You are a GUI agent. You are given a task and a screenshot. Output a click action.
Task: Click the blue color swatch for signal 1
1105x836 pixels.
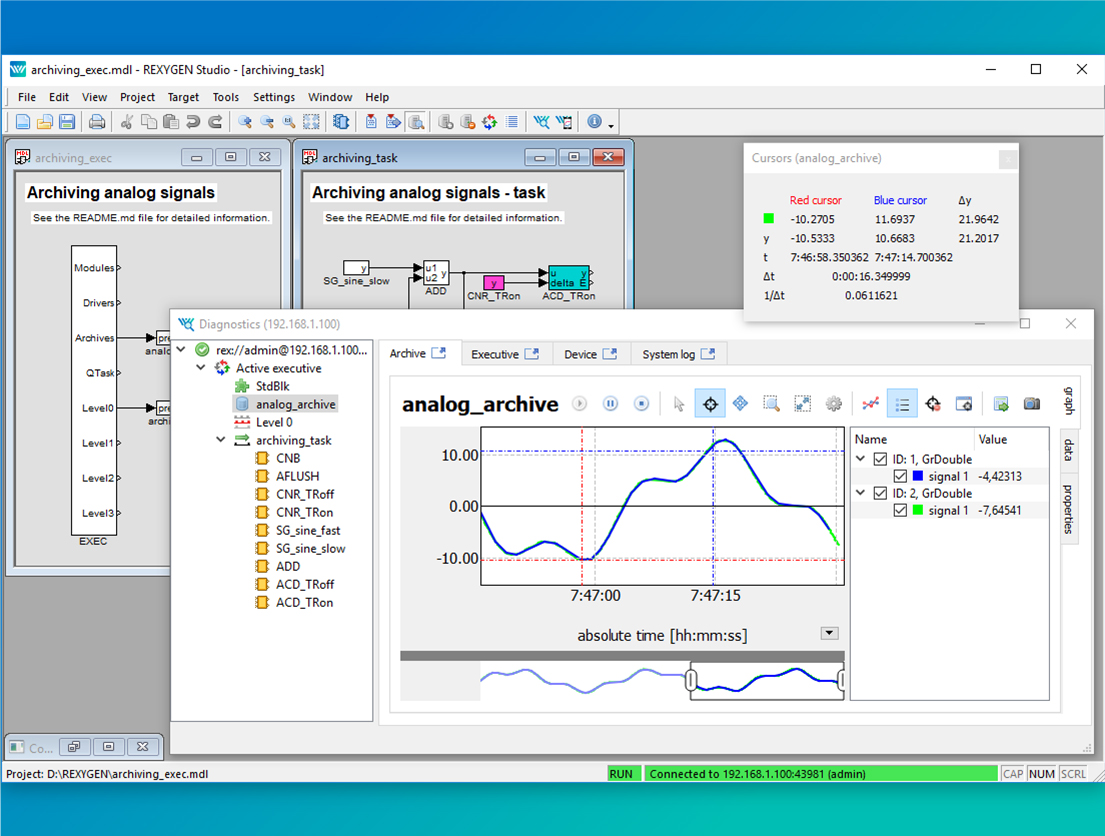point(918,477)
